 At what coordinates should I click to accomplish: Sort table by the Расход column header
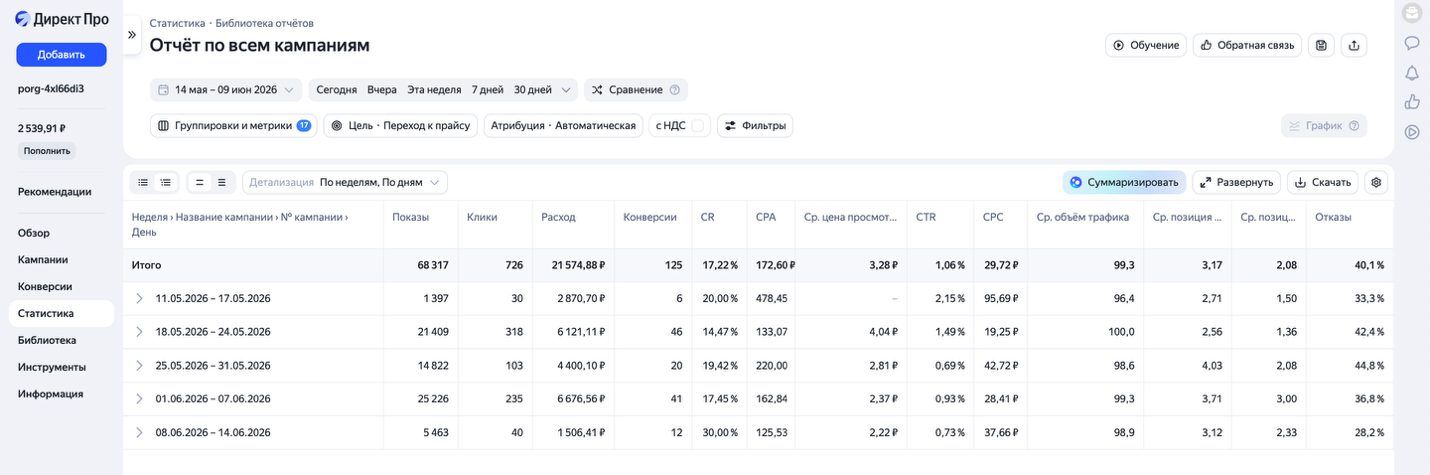coord(558,217)
